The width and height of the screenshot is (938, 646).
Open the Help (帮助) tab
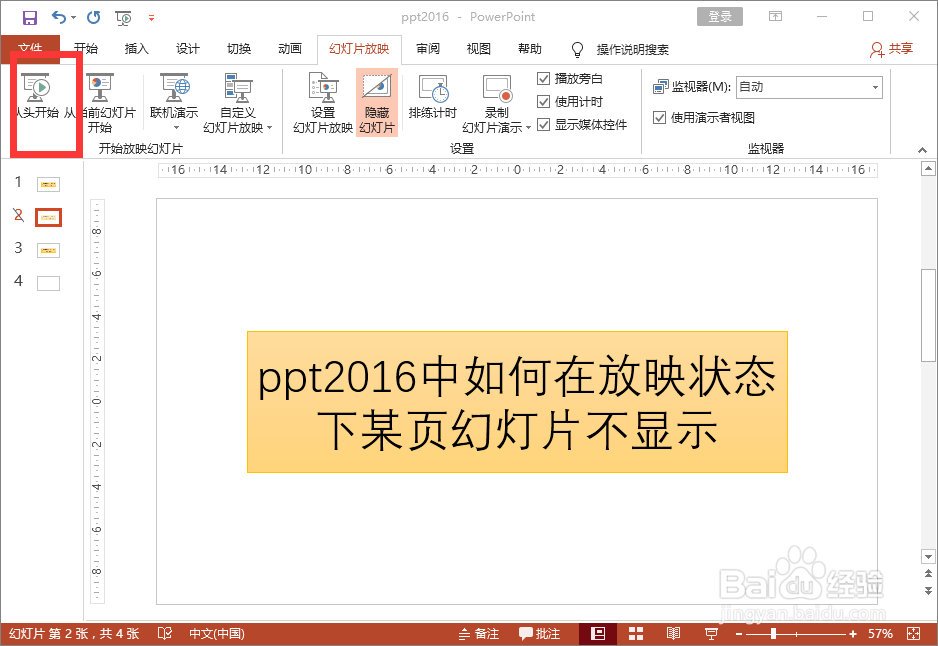point(529,49)
